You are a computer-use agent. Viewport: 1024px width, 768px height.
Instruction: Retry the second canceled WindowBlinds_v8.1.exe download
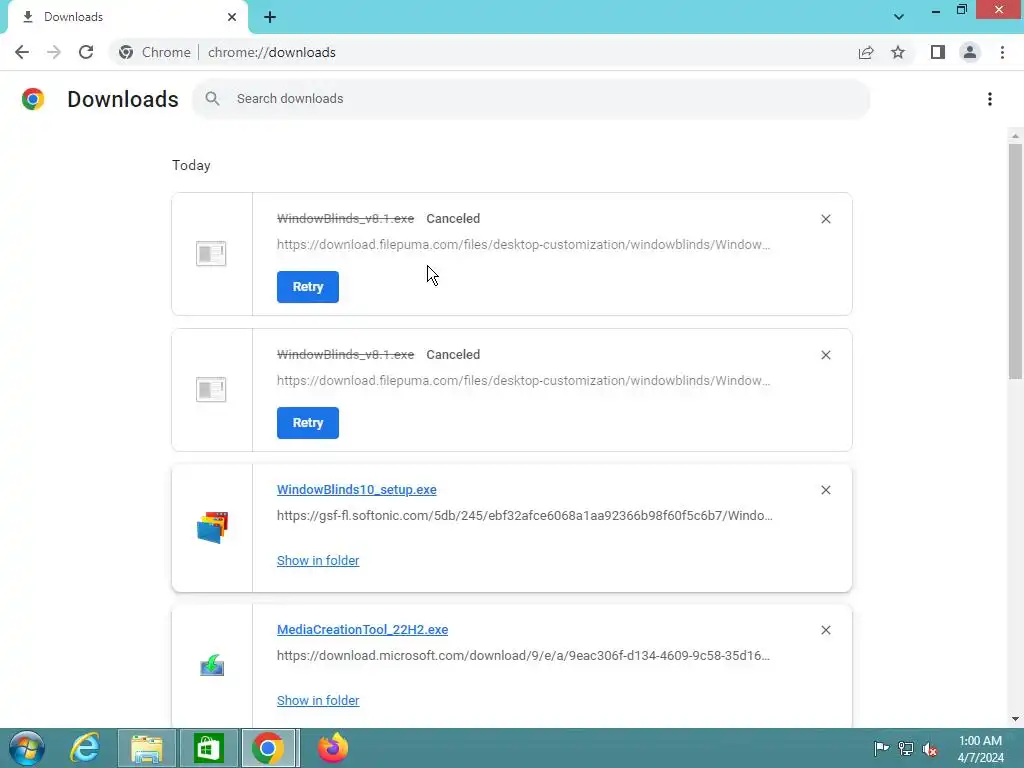[x=308, y=423]
